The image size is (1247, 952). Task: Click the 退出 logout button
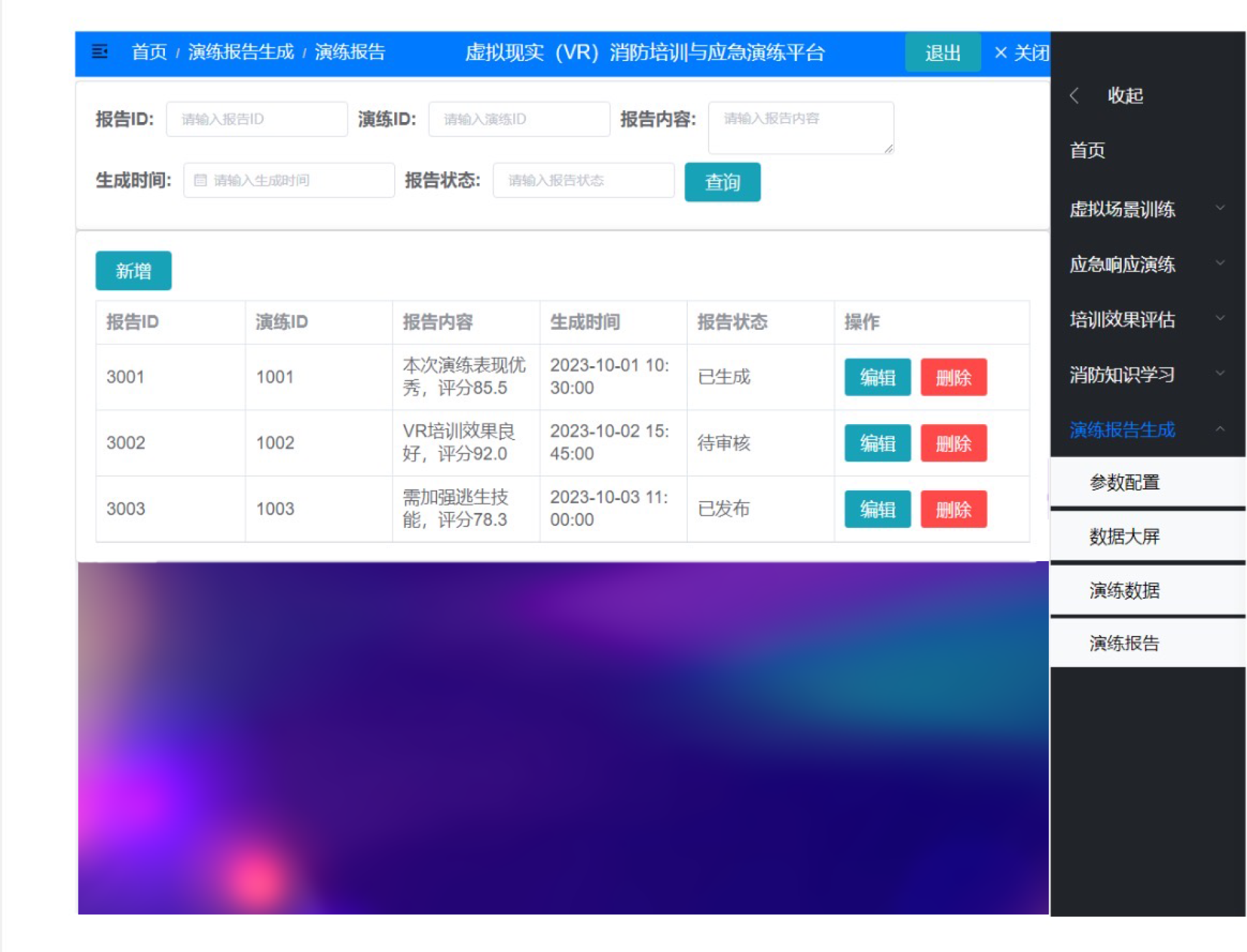pyautogui.click(x=942, y=53)
